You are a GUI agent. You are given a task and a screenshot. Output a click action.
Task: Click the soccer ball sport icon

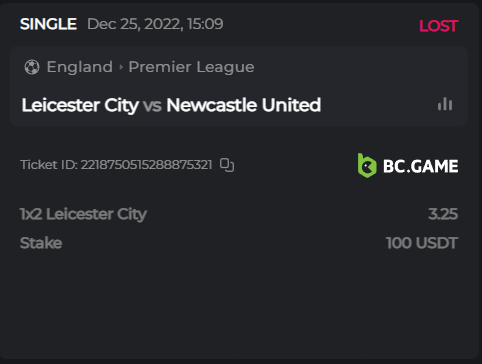(x=32, y=67)
